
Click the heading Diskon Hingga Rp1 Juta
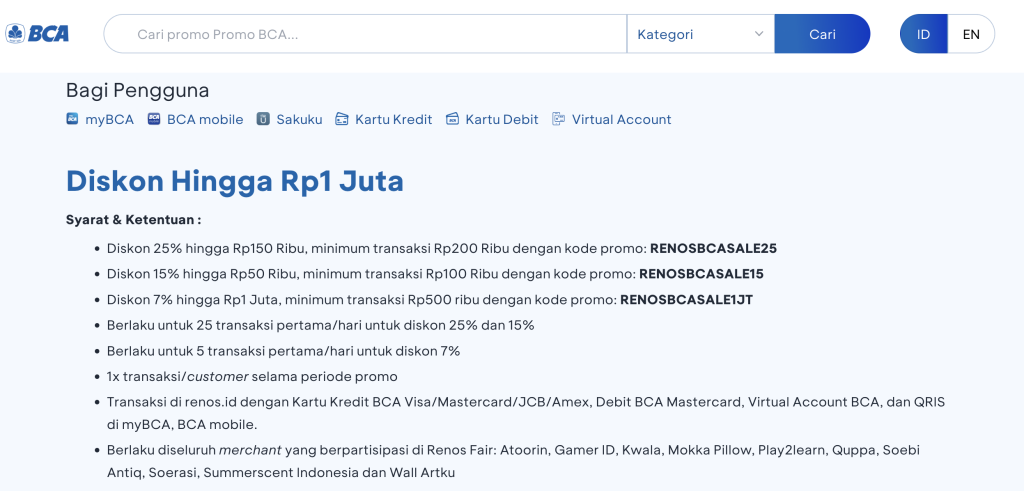pos(234,181)
